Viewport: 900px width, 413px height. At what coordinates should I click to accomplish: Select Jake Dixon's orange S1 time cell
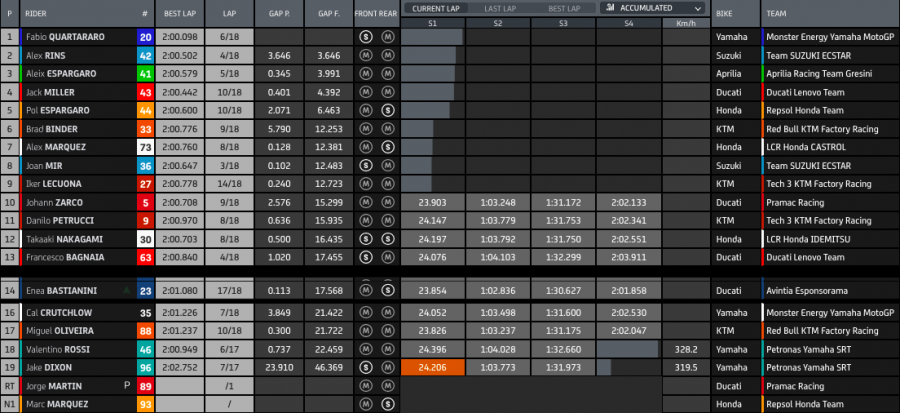(x=432, y=367)
